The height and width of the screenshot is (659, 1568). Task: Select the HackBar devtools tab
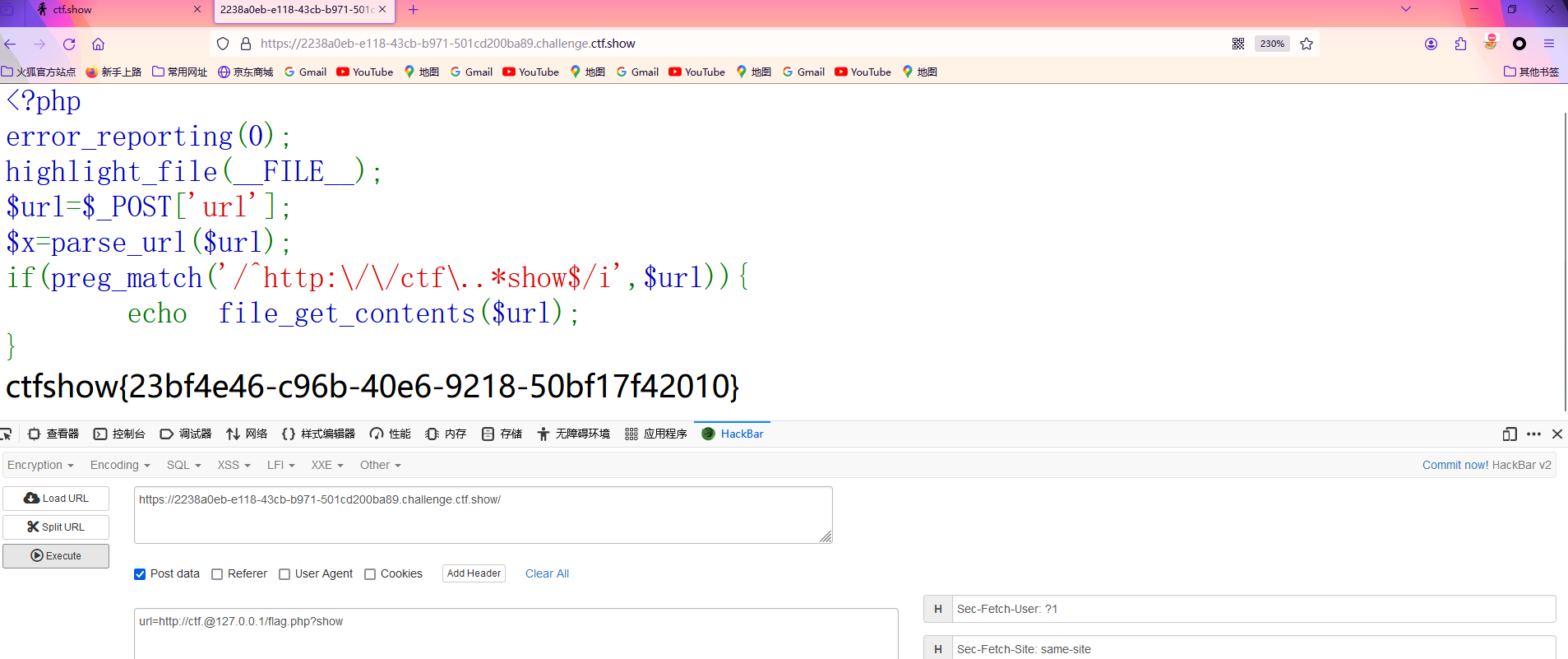click(733, 434)
